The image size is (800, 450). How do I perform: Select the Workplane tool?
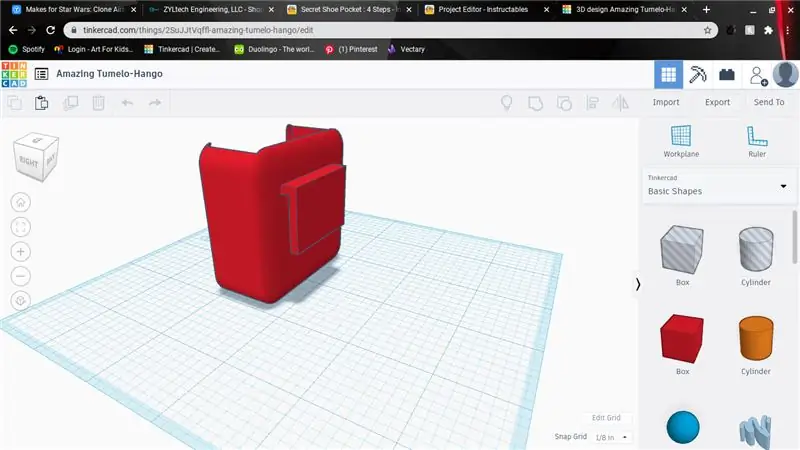[x=681, y=141]
